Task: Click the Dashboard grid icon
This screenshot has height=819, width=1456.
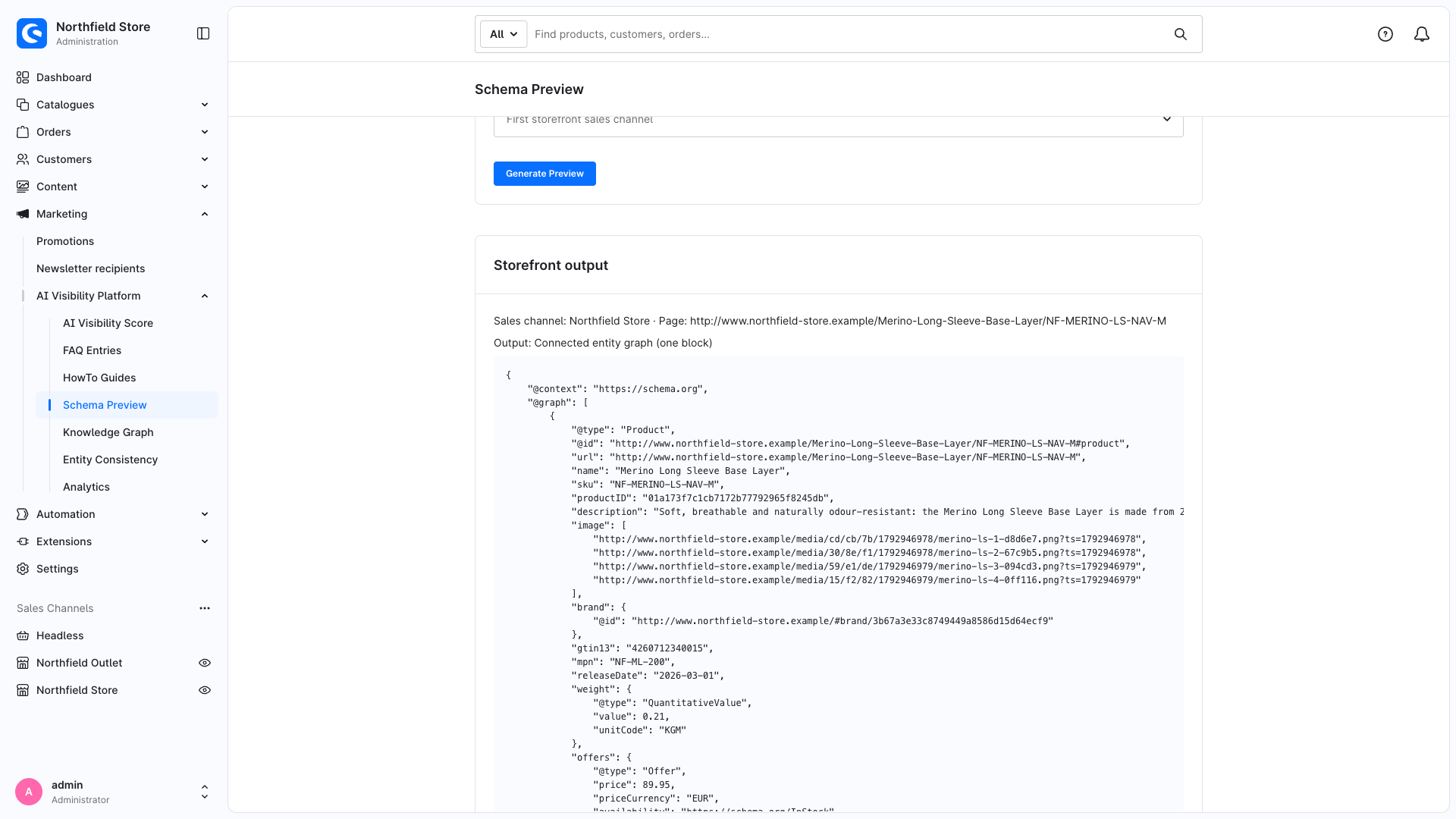Action: click(x=23, y=77)
